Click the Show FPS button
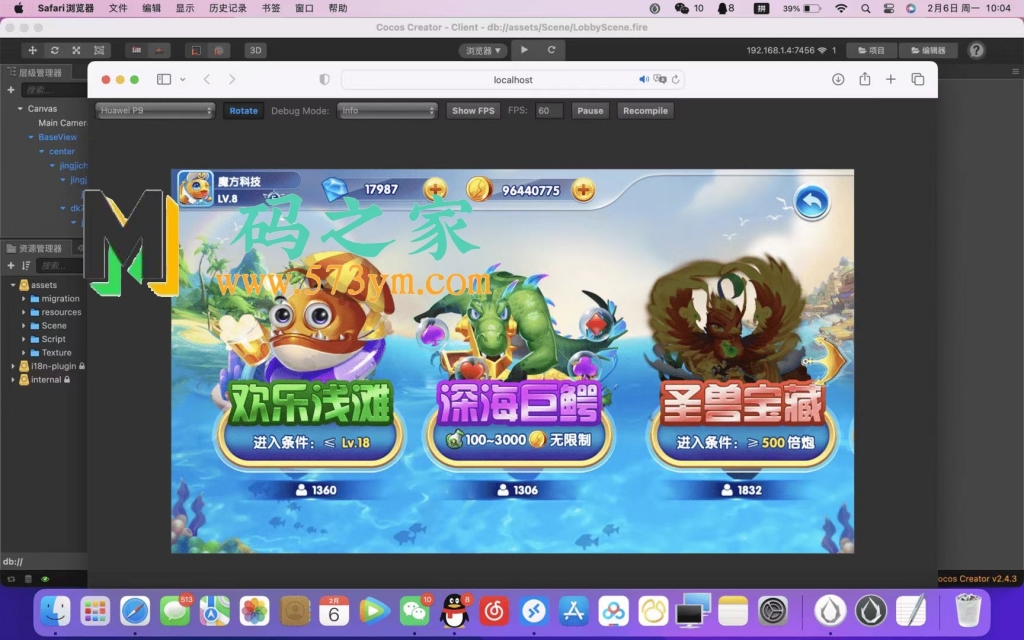Viewport: 1024px width, 640px height. click(473, 110)
